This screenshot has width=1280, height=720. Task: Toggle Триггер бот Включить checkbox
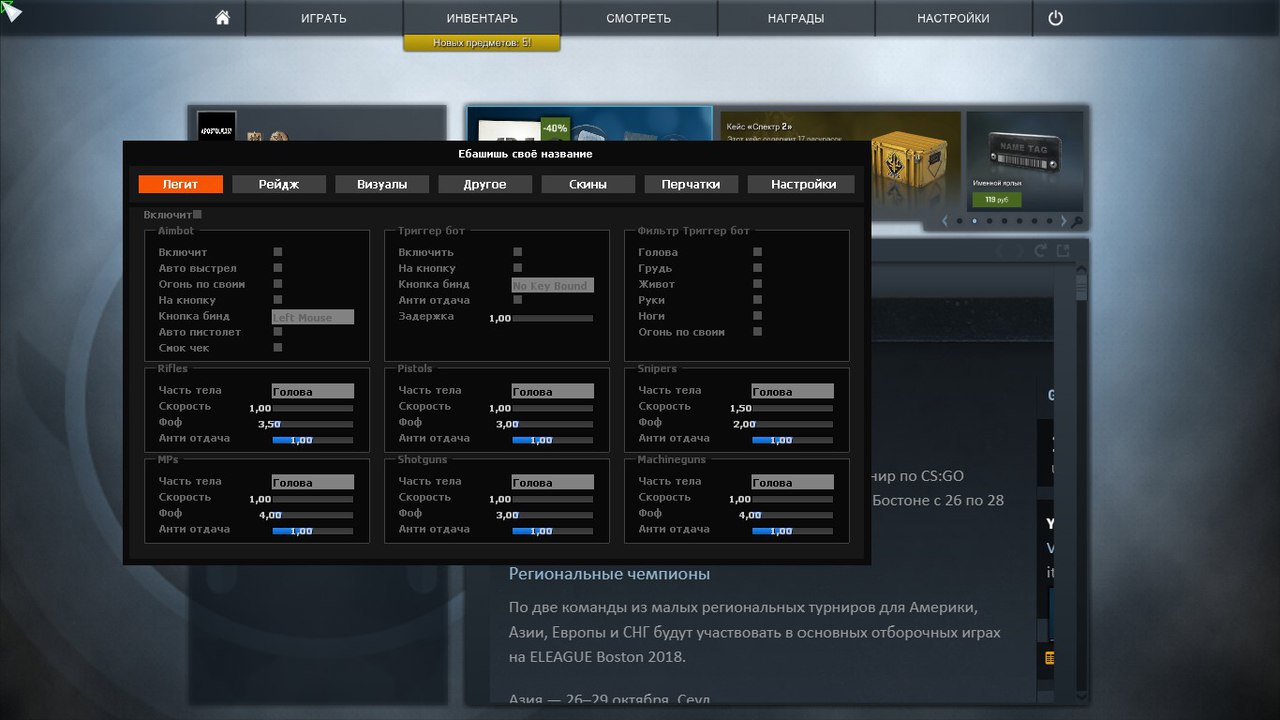[x=518, y=252]
